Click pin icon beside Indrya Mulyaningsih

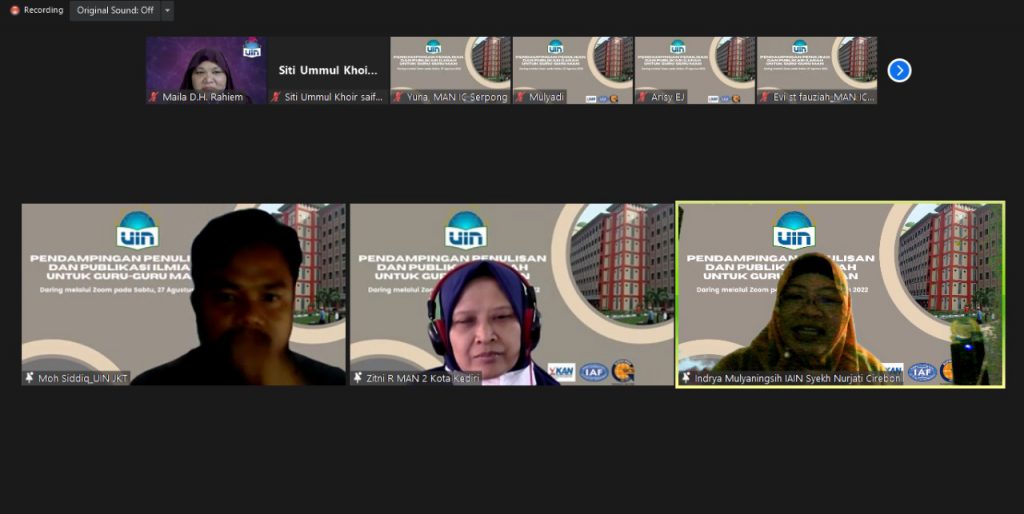686,378
